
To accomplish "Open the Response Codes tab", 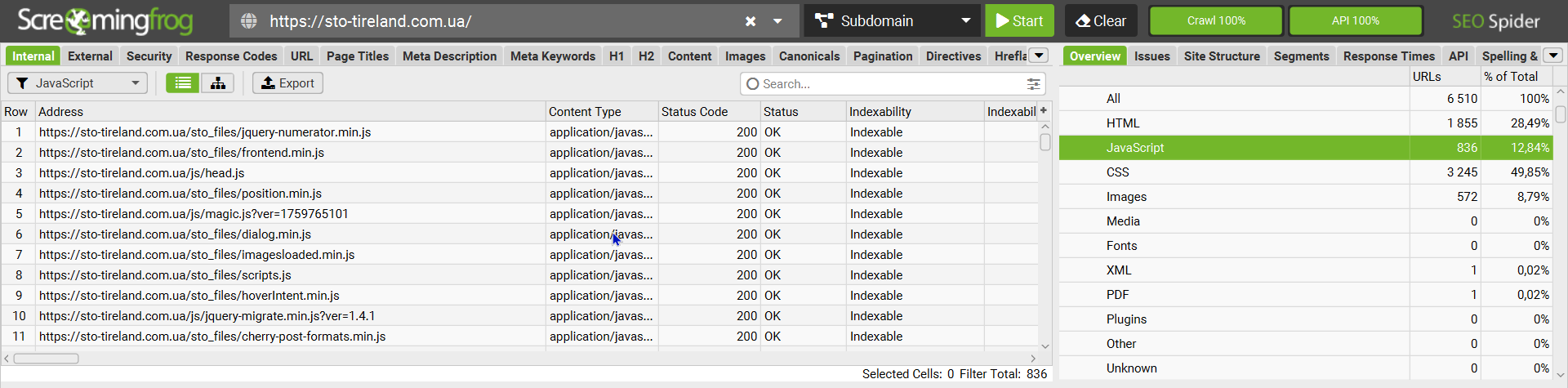I will pos(231,56).
